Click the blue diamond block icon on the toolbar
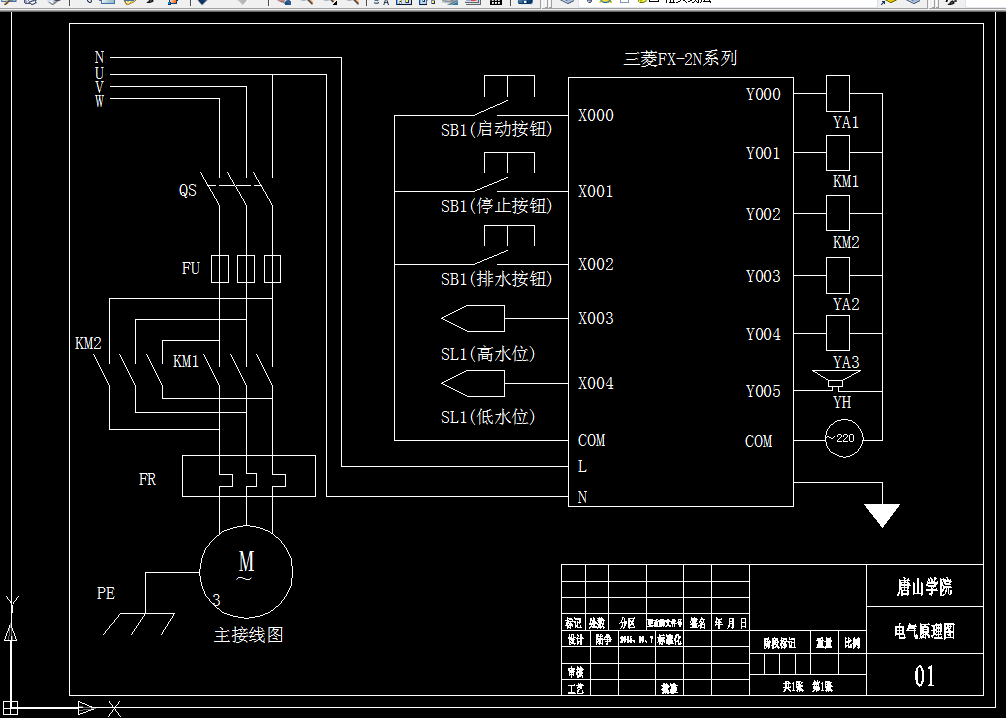Viewport: 1006px width, 718px height. [568, 4]
